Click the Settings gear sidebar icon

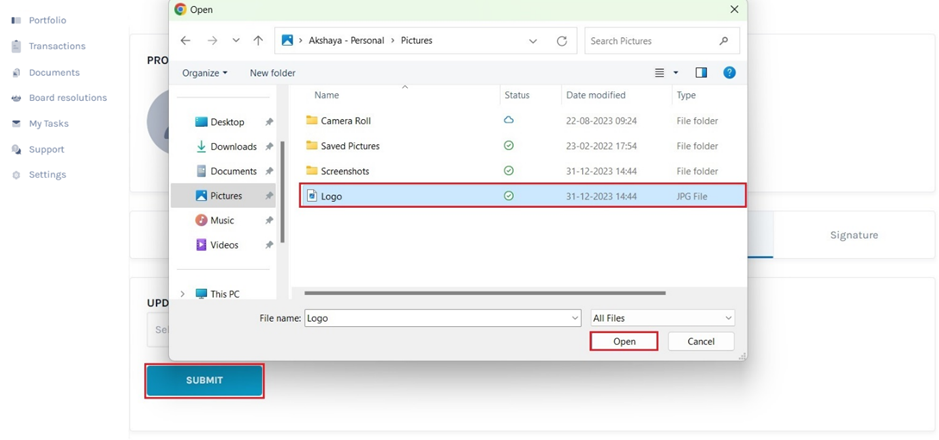[x=16, y=175]
